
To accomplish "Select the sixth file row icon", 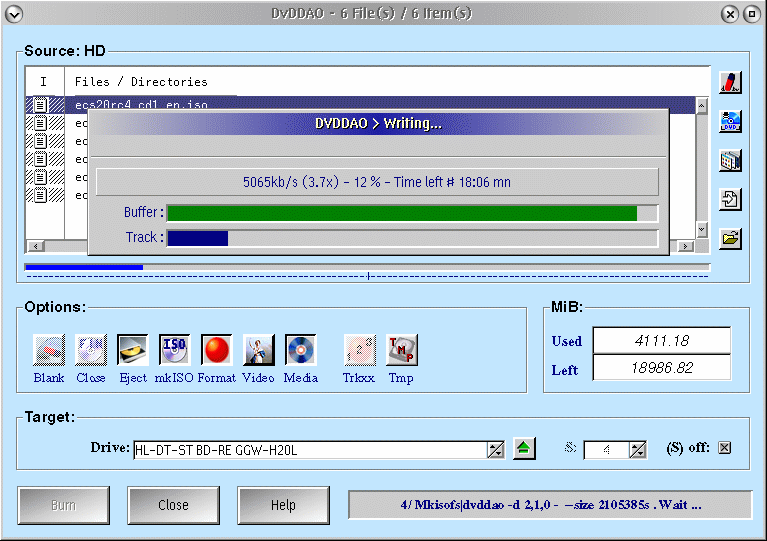I will coord(41,196).
